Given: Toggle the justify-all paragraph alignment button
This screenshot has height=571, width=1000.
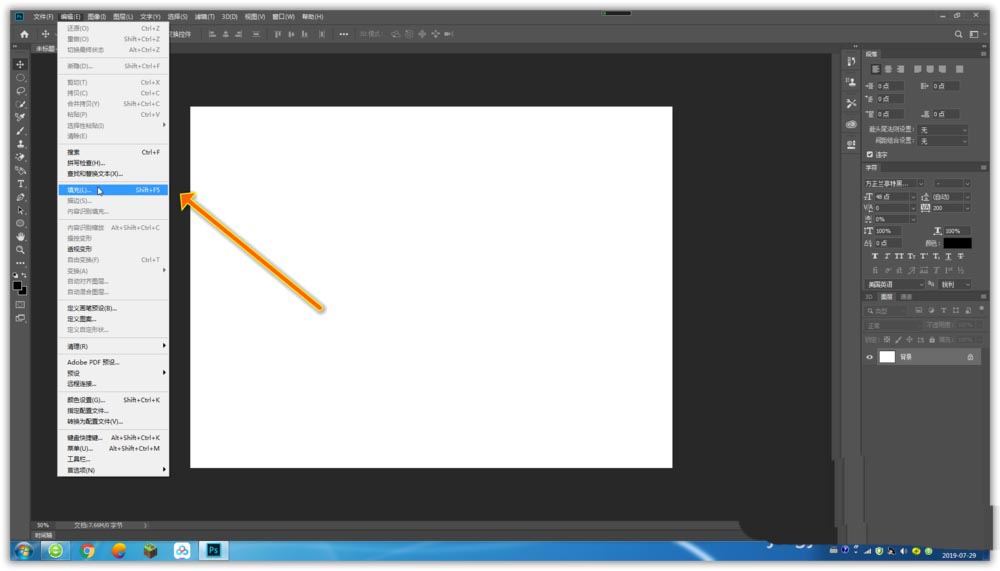Looking at the screenshot, I should (x=959, y=69).
